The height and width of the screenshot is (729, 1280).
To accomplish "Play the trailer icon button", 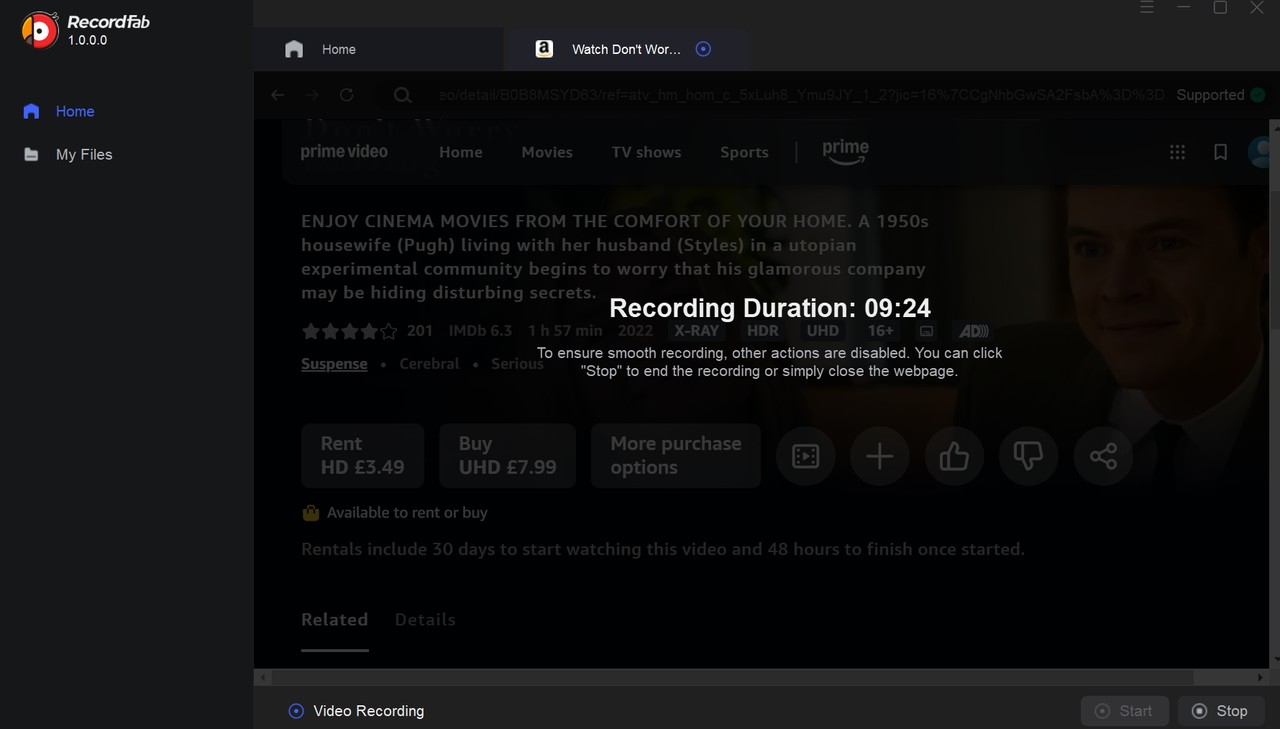I will (x=805, y=457).
